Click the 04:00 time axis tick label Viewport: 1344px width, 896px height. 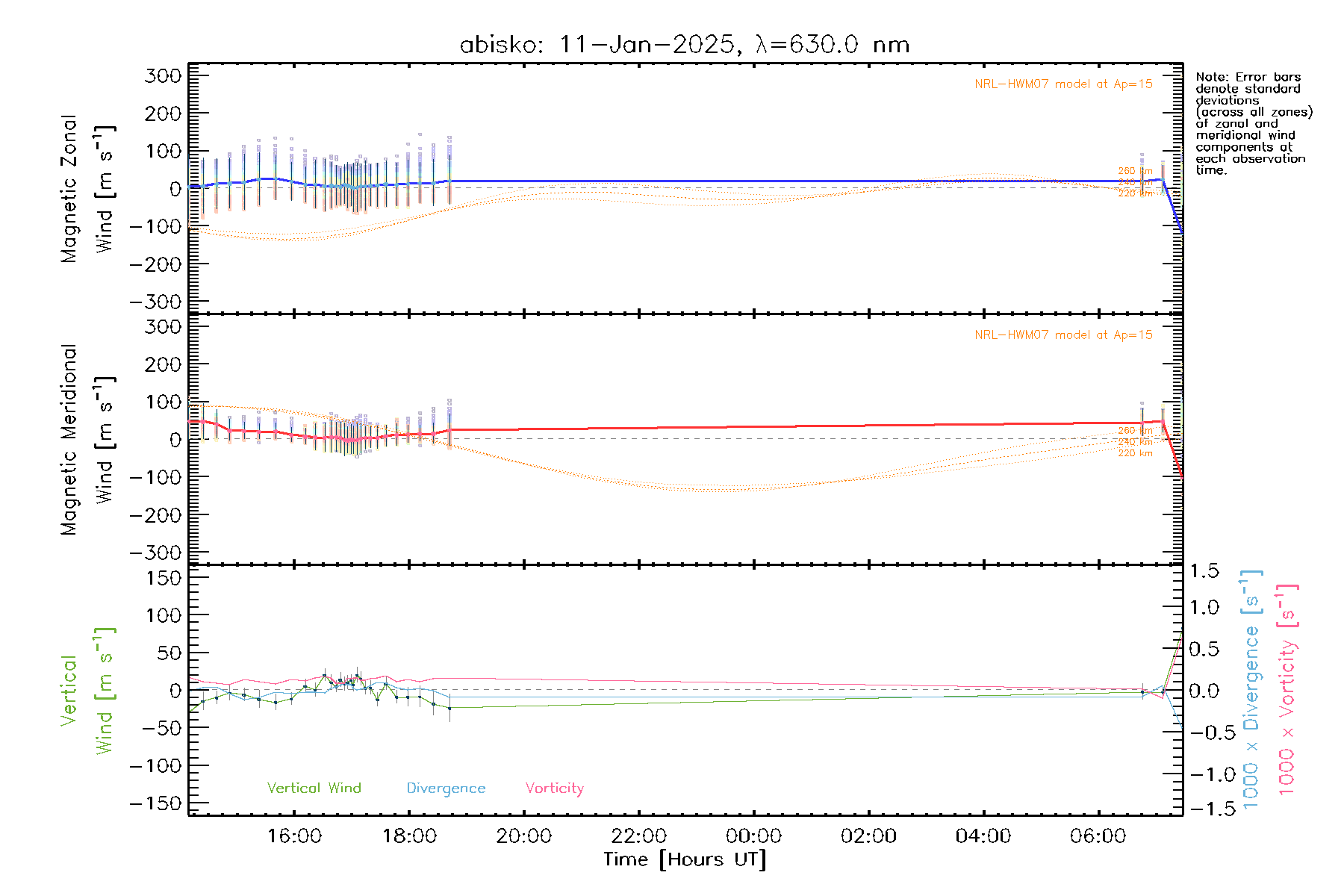pyautogui.click(x=983, y=836)
